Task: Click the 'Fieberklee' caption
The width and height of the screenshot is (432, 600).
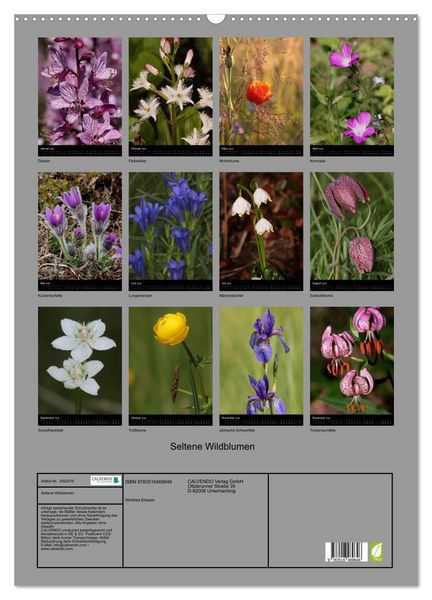Action: [x=137, y=161]
